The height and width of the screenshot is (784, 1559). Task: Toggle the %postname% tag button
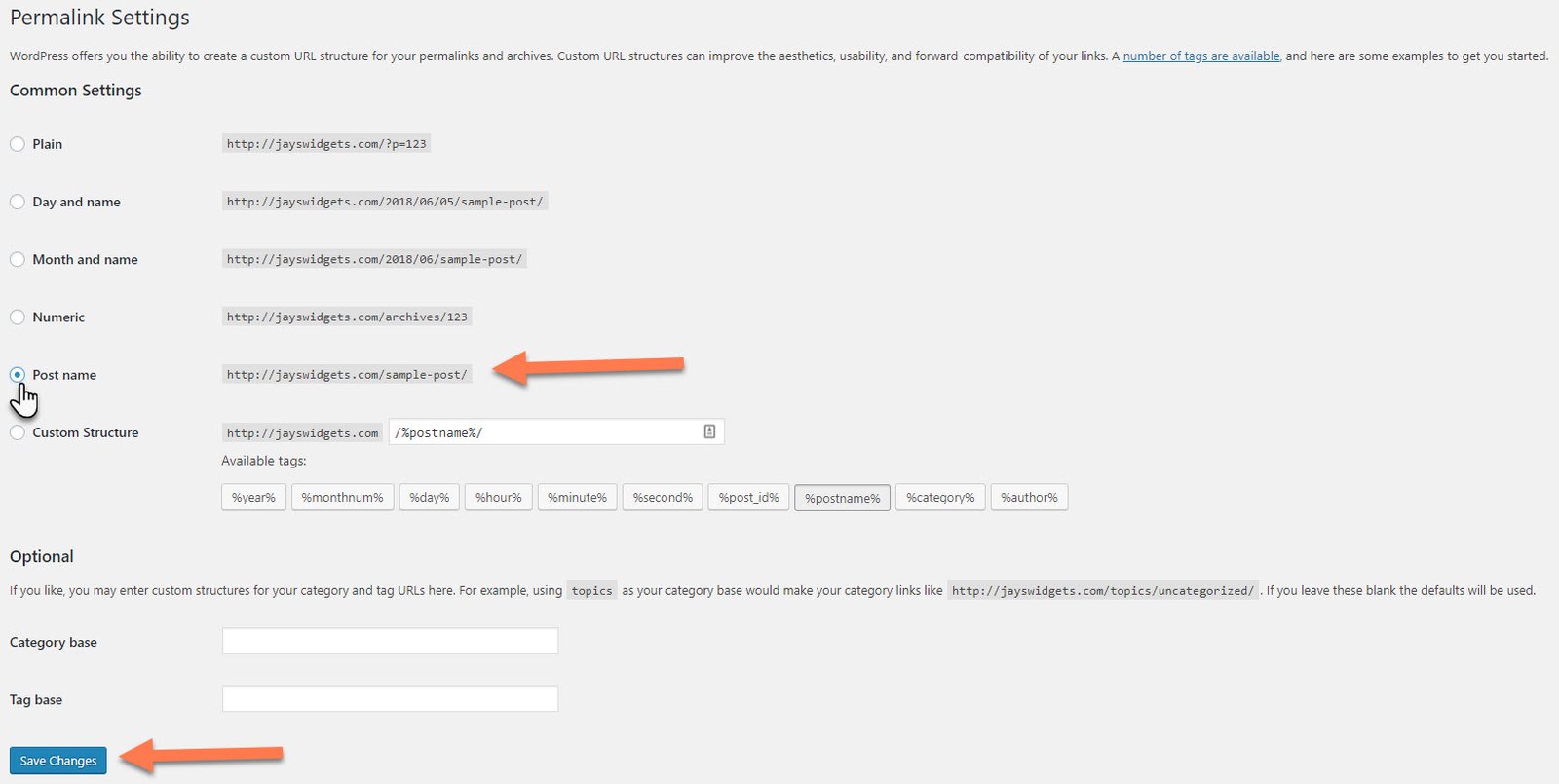(x=842, y=498)
